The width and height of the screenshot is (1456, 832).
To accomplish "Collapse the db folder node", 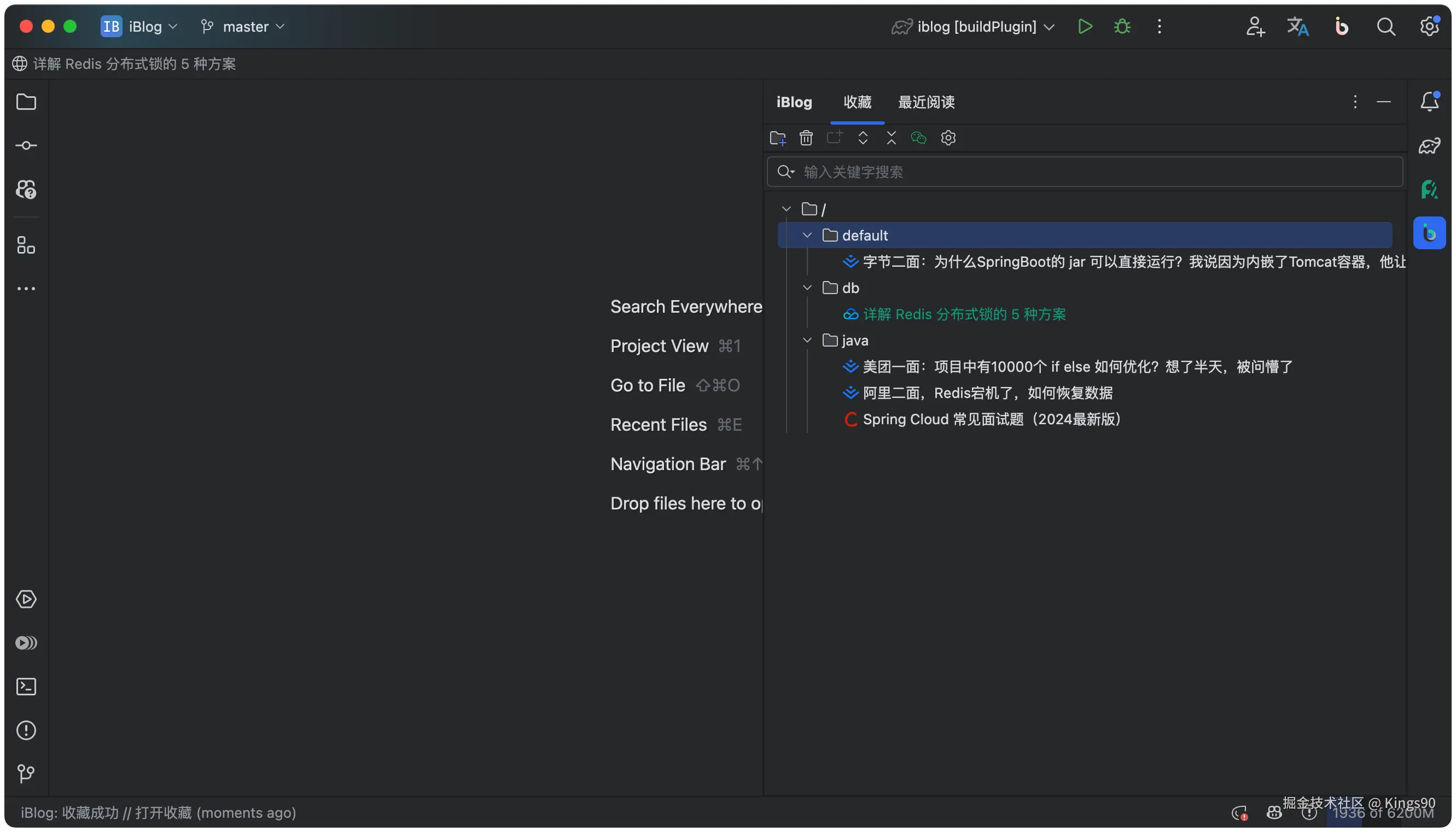I will [807, 288].
